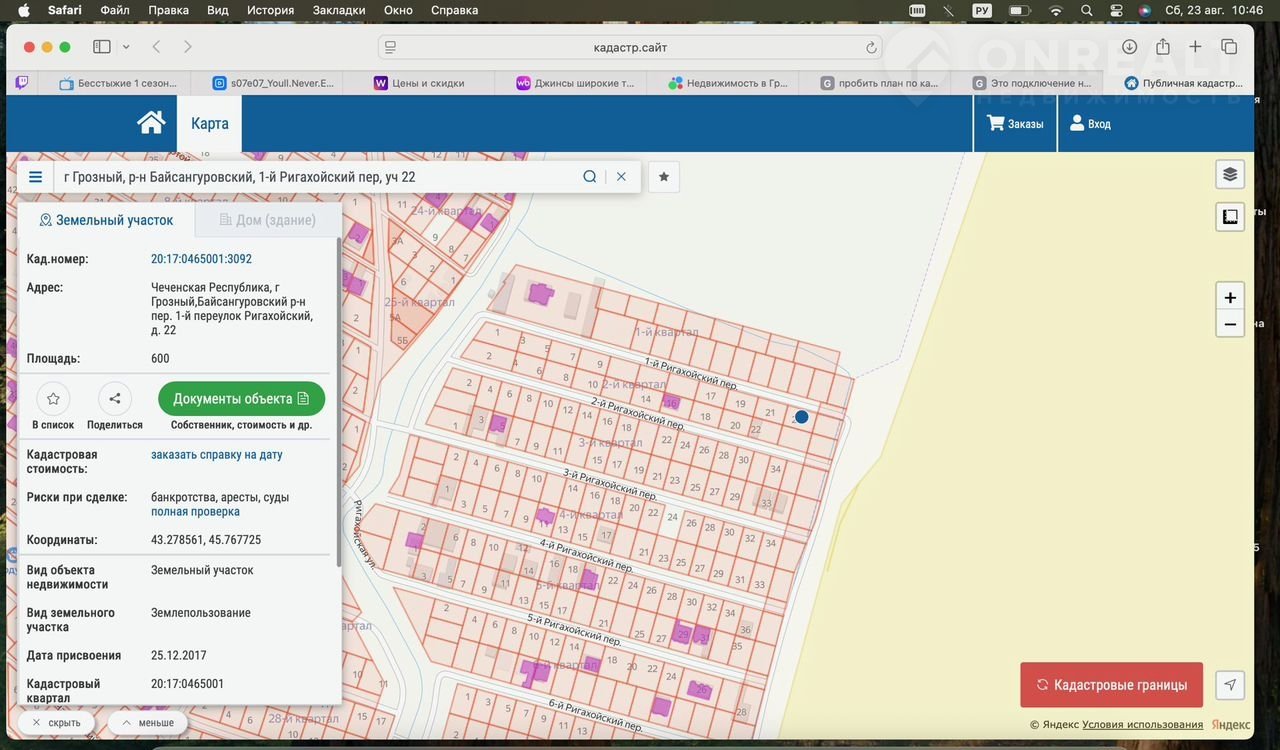Select the measurement ruler tool on map
Image resolution: width=1280 pixels, height=750 pixels.
pos(1230,216)
